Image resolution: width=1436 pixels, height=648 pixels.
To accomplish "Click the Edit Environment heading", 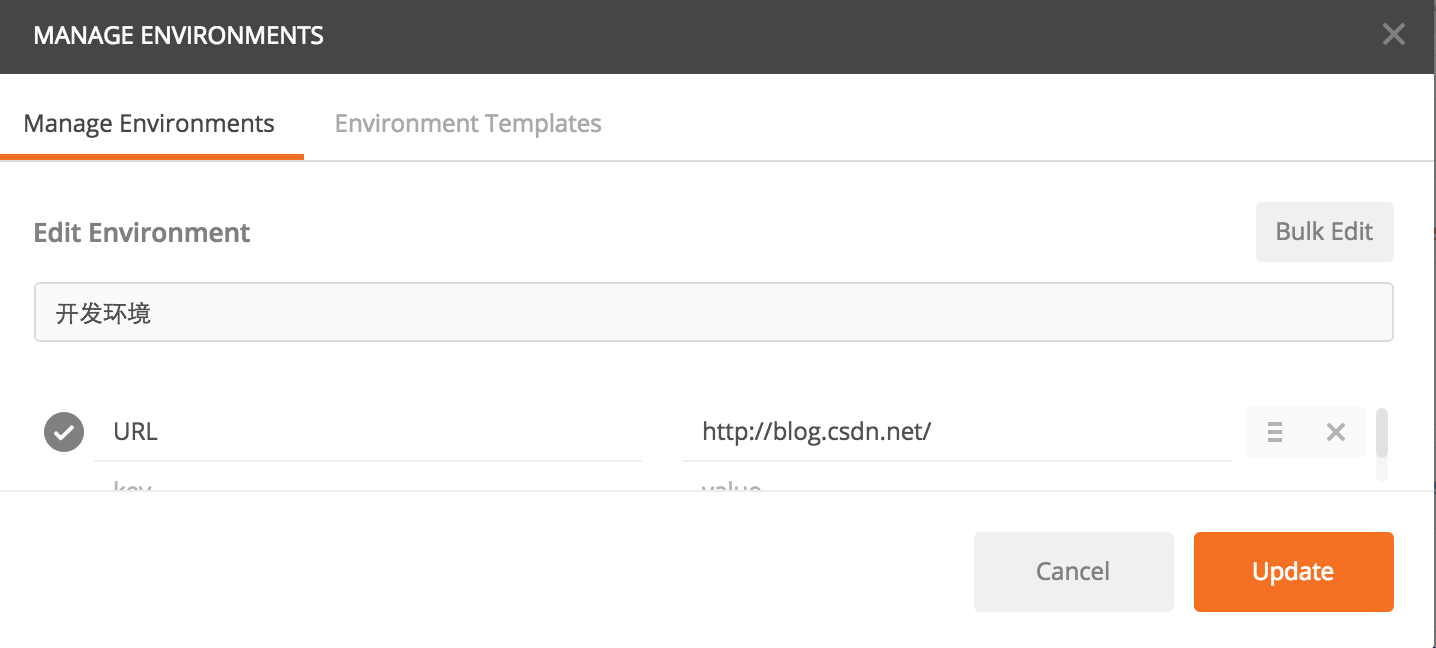I will 142,233.
